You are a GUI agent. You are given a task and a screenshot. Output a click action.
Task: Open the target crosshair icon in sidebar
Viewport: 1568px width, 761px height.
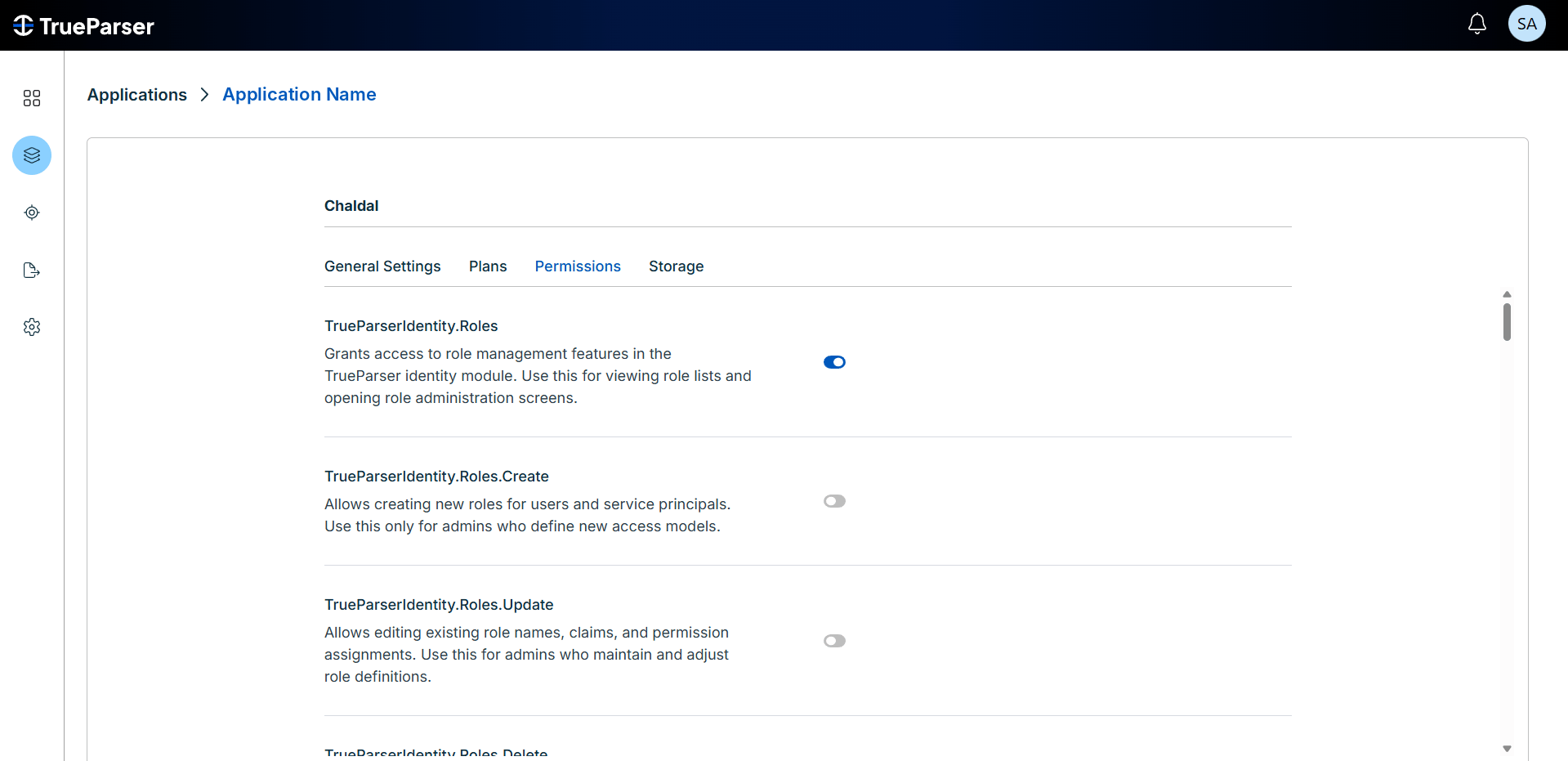(32, 213)
